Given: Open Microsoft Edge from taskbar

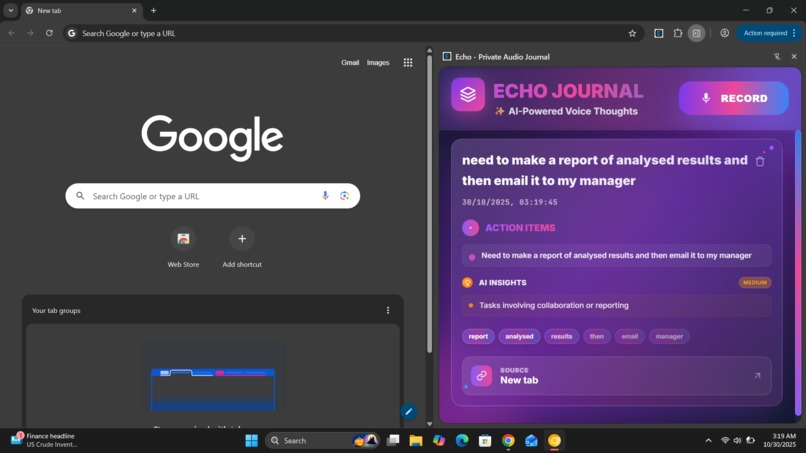Looking at the screenshot, I should coord(462,441).
